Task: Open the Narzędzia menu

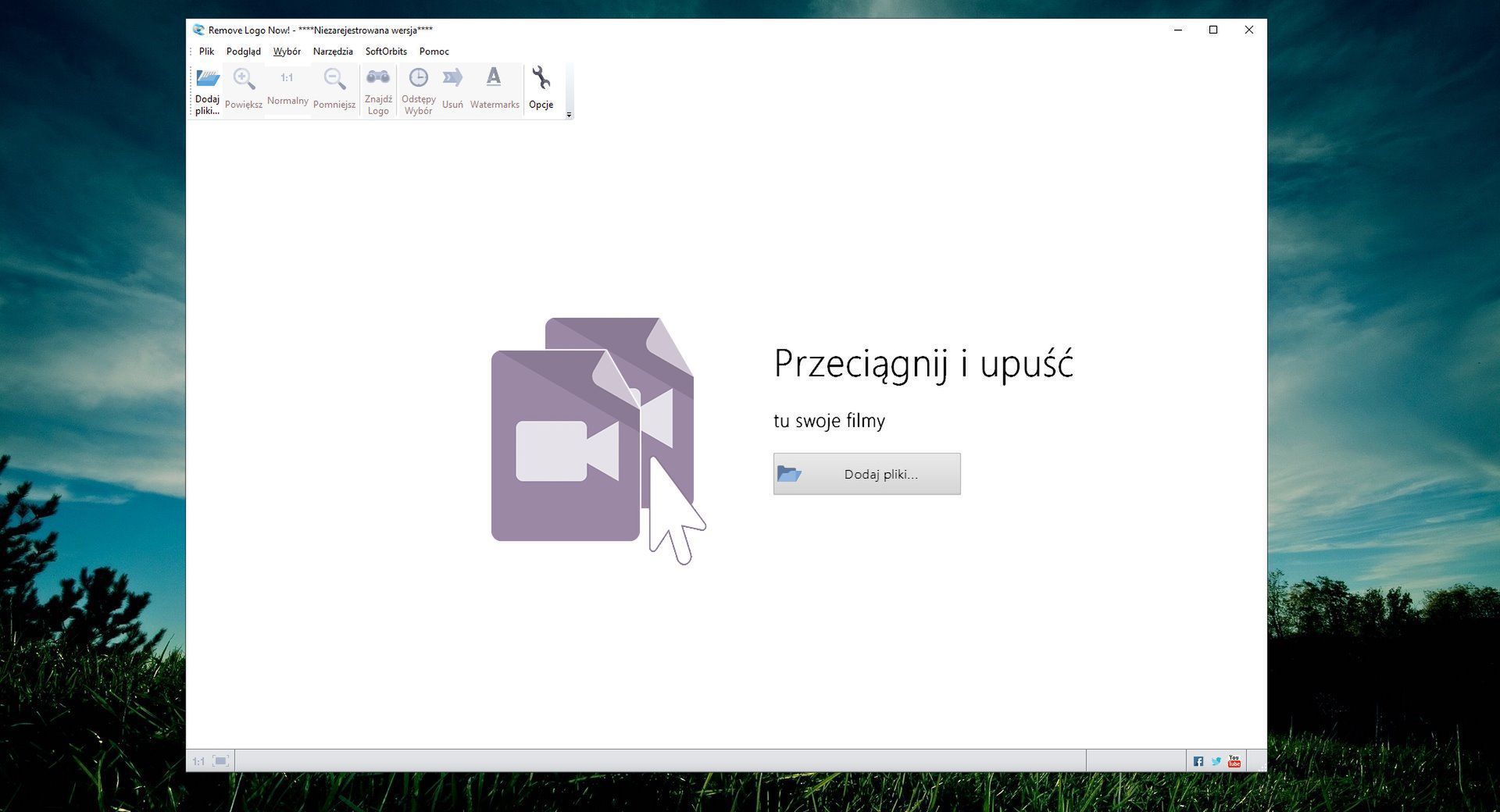Action: [332, 52]
